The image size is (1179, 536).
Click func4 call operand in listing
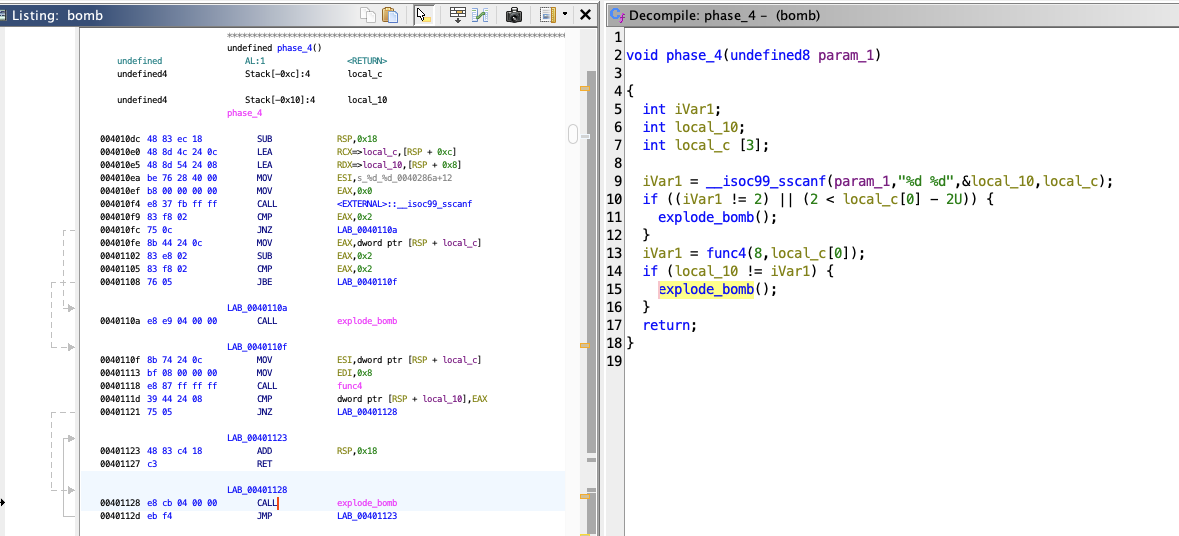pos(349,385)
